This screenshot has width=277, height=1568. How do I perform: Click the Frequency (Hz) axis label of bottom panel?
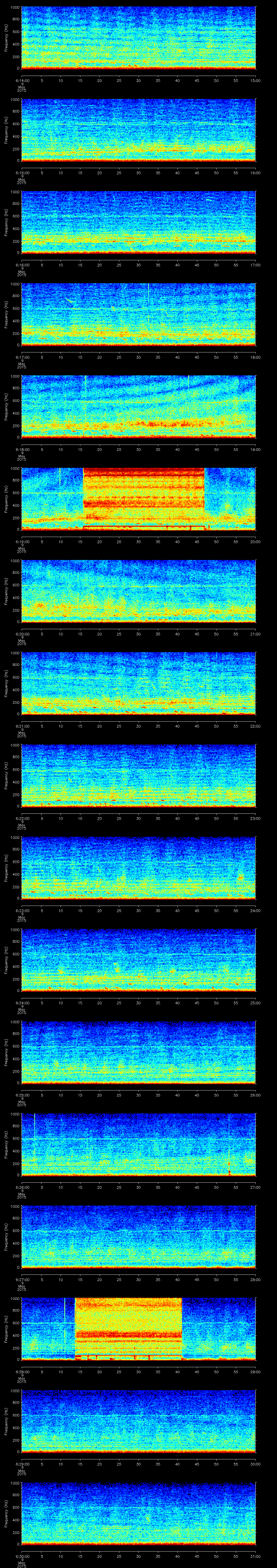tap(6, 1513)
